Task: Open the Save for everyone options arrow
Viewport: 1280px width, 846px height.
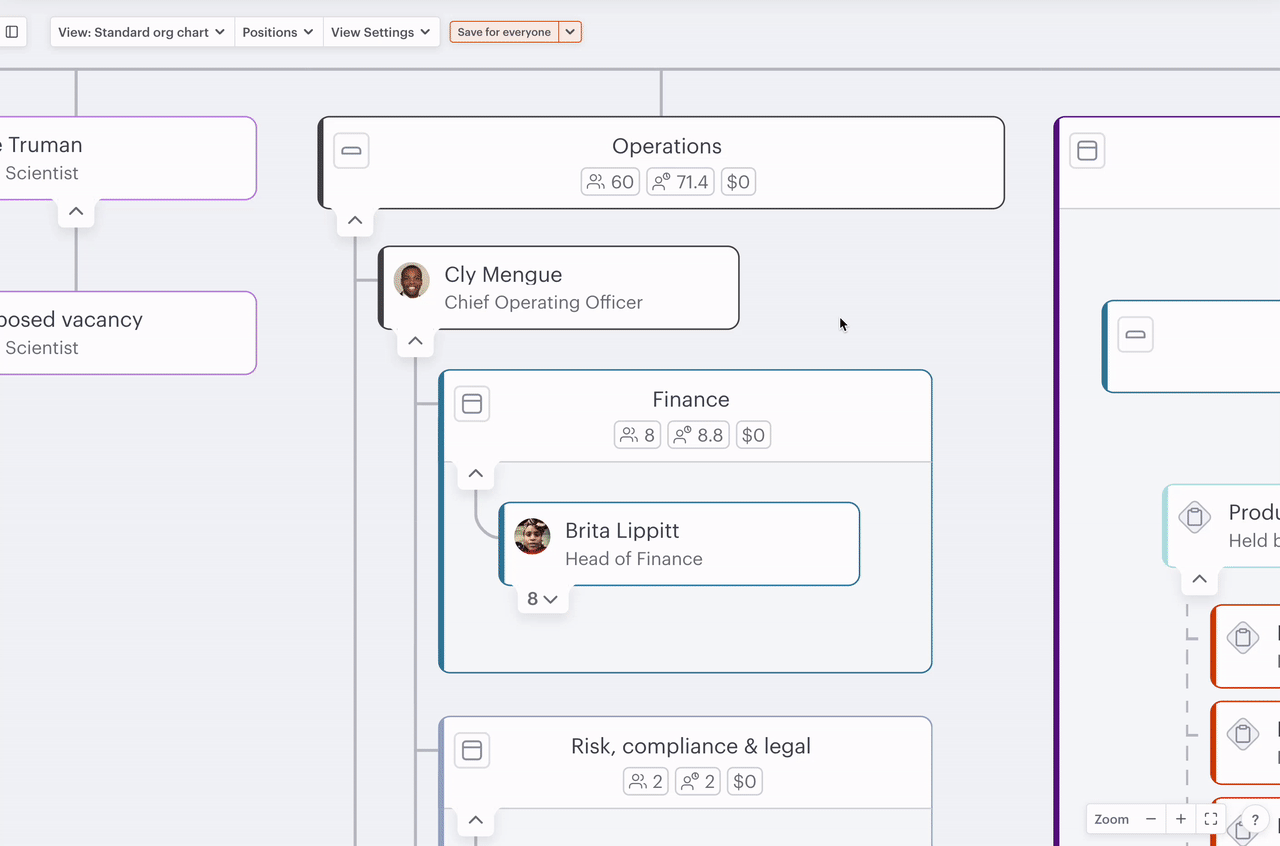Action: pos(570,32)
